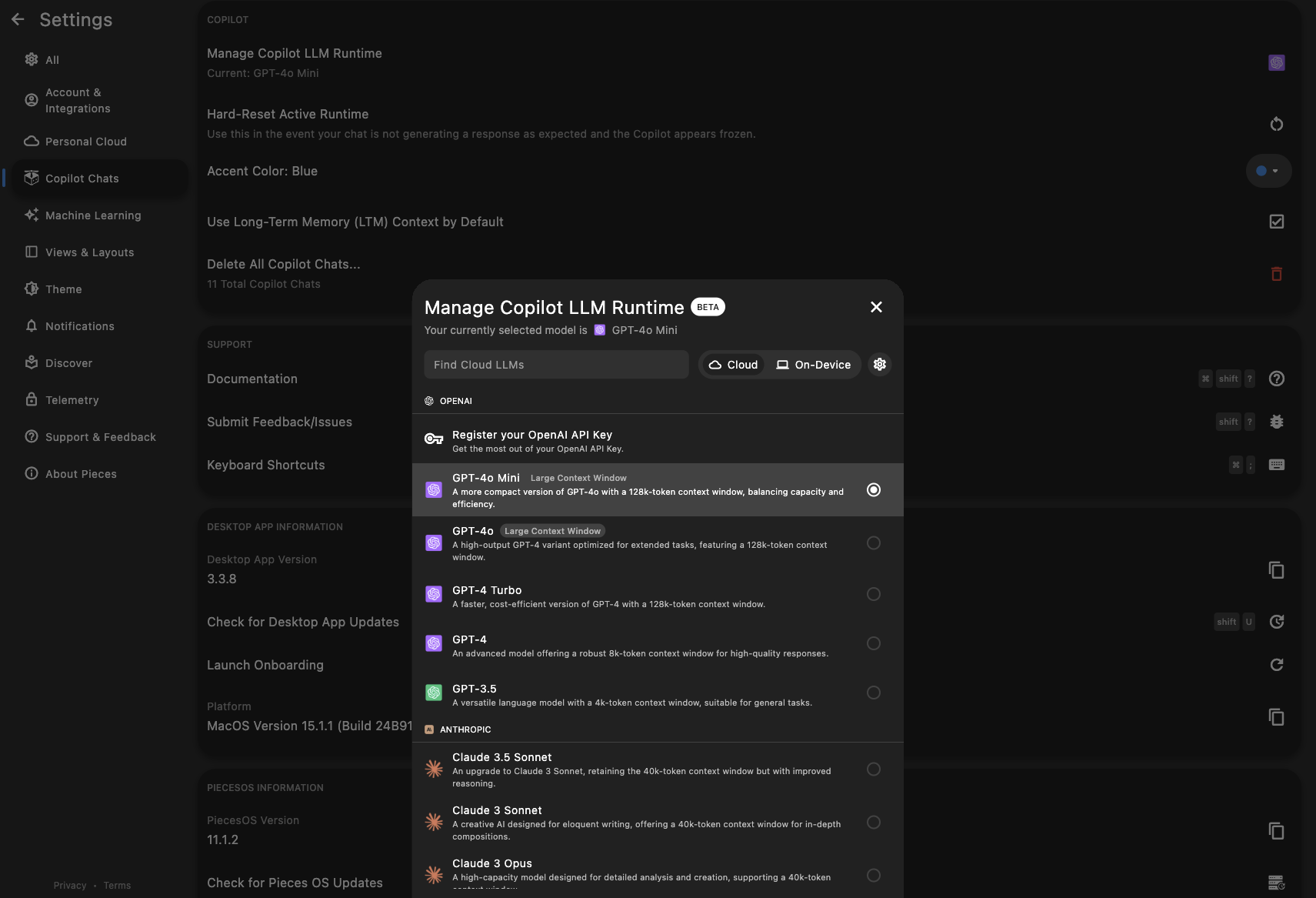Open the Privacy link

click(70, 885)
